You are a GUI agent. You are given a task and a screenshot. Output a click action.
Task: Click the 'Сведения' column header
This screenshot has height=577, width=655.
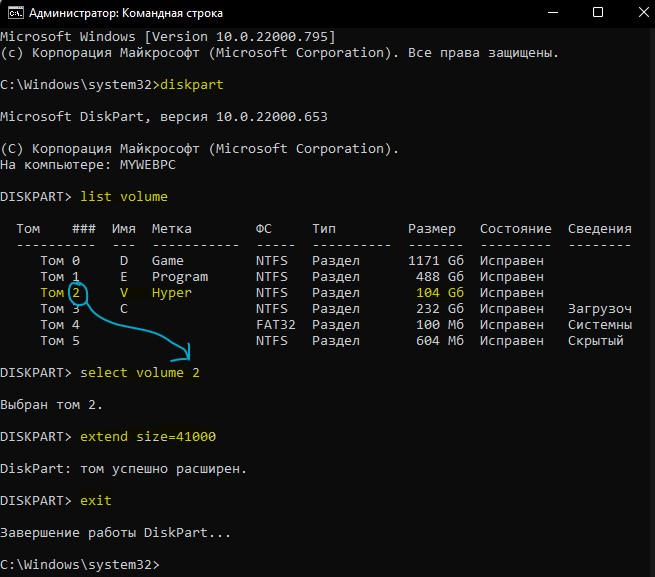pos(599,229)
